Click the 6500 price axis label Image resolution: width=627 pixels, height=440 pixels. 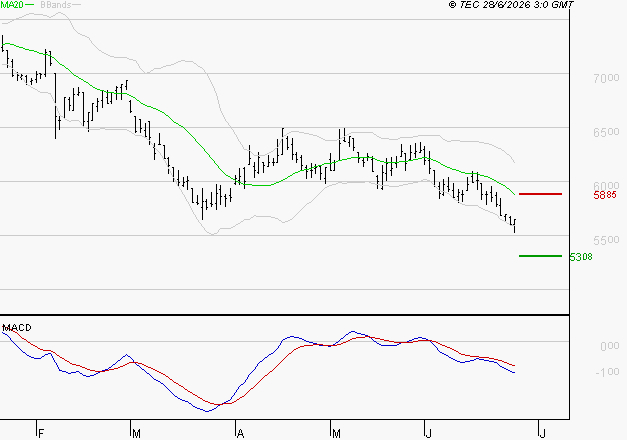pos(606,132)
